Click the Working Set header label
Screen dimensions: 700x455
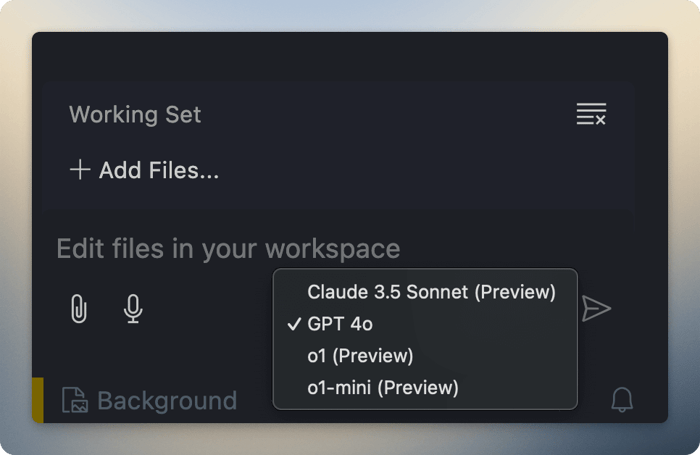click(x=135, y=114)
